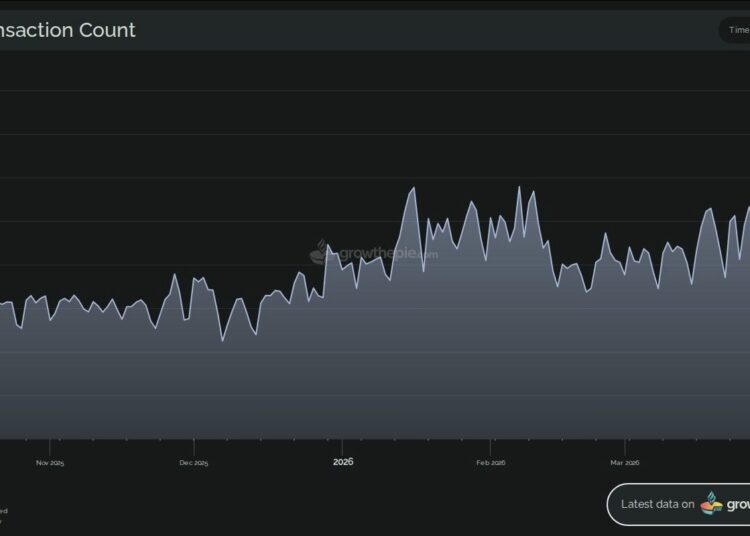
Task: Click the growthepie watermark logo icon in chart center
Action: pyautogui.click(x=319, y=254)
